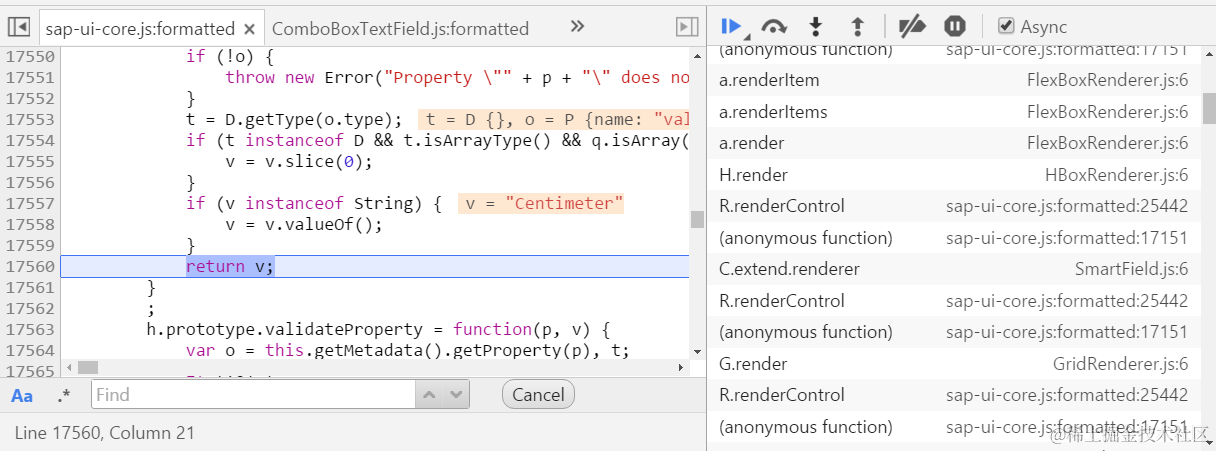The height and width of the screenshot is (451, 1216).
Task: Focus the Find input field
Action: pos(253,394)
